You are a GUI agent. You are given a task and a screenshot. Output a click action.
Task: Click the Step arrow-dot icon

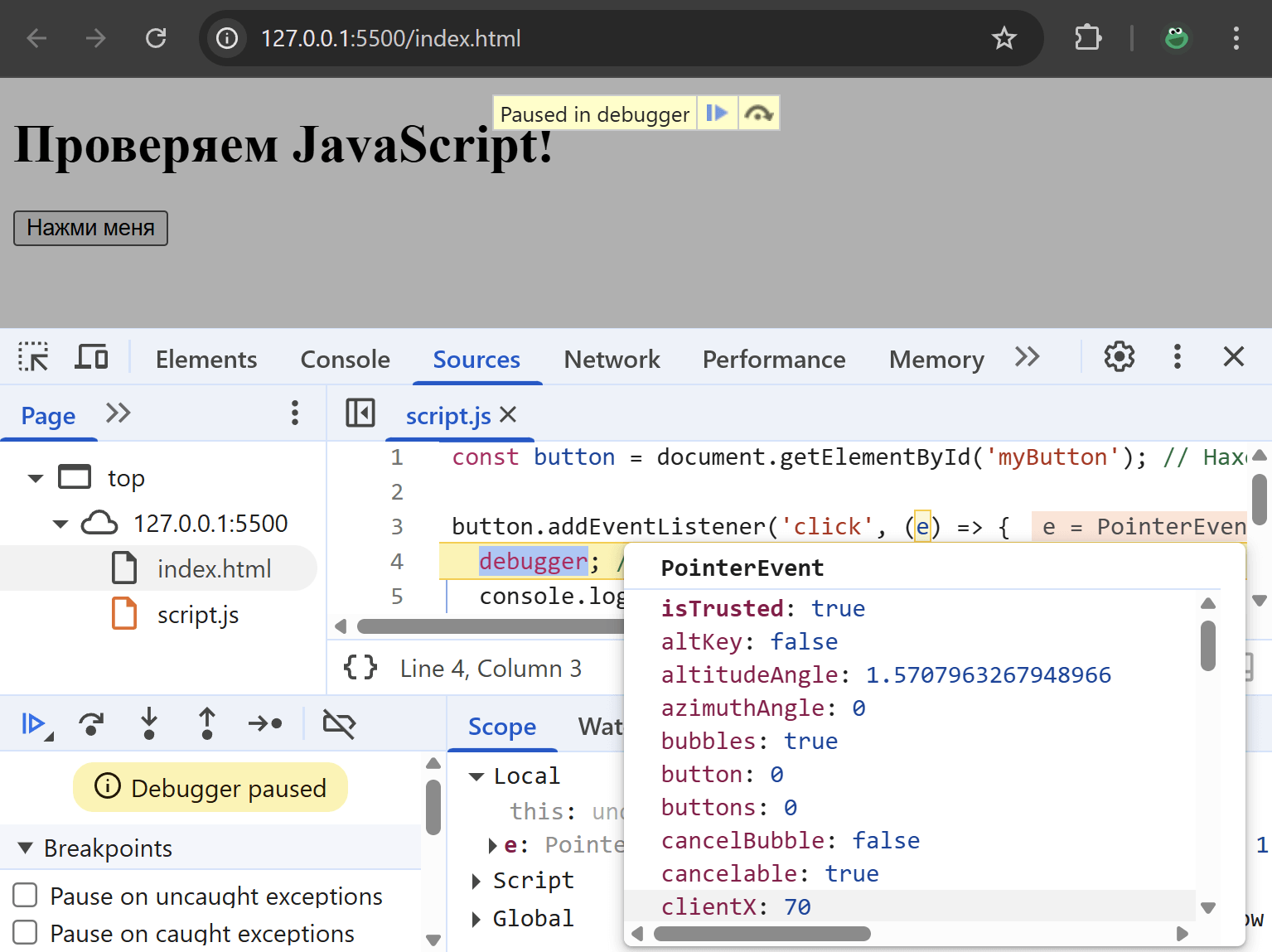tap(265, 724)
